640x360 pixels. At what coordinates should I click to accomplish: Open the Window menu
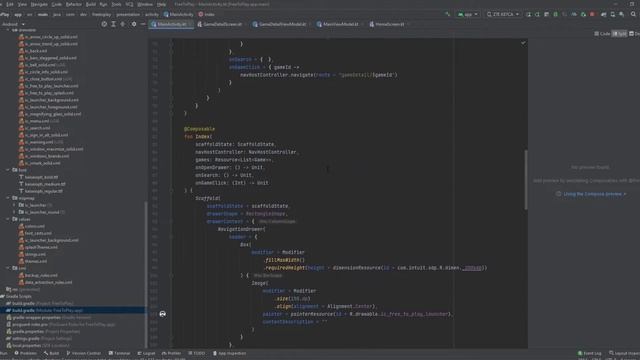coord(144,4)
